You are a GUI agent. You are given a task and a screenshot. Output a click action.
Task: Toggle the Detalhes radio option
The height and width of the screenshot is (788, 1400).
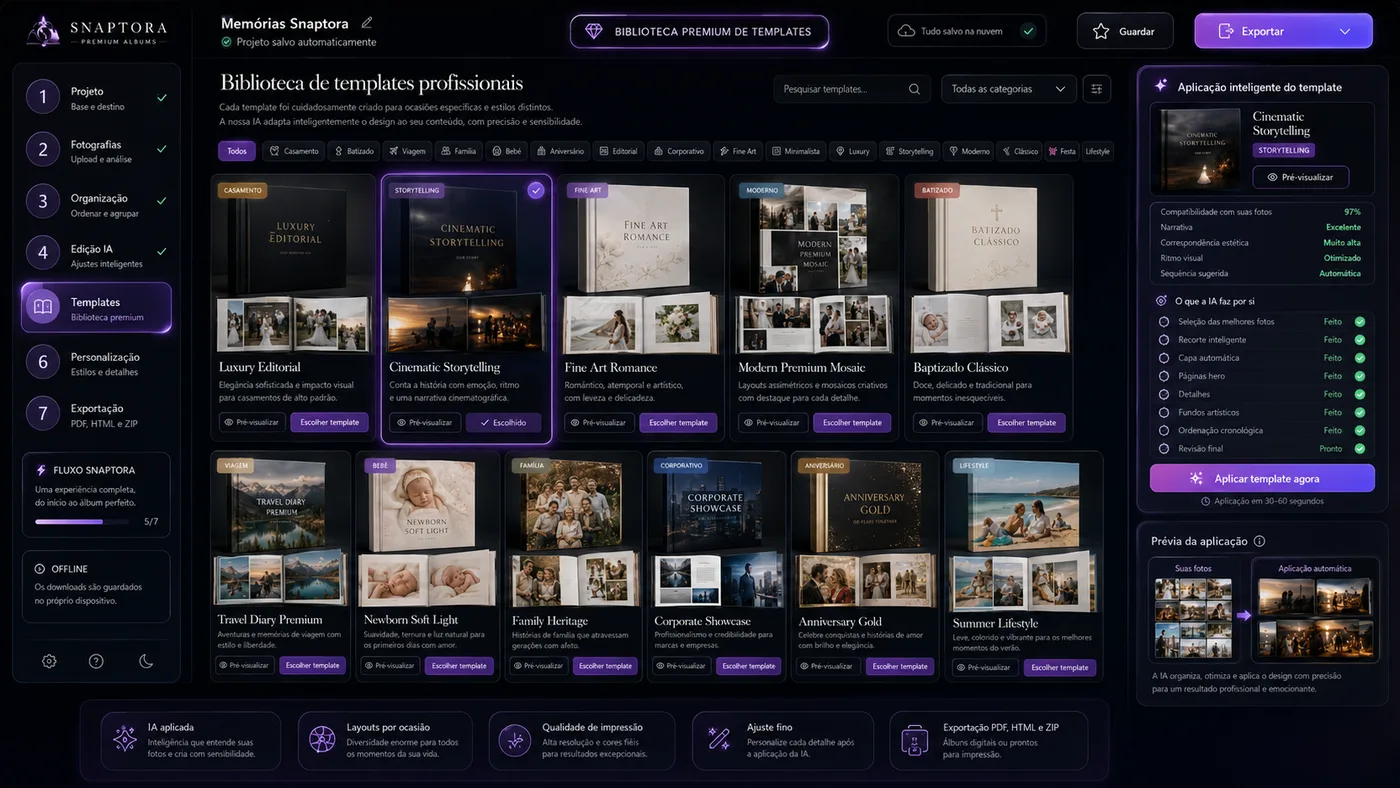(x=1163, y=394)
